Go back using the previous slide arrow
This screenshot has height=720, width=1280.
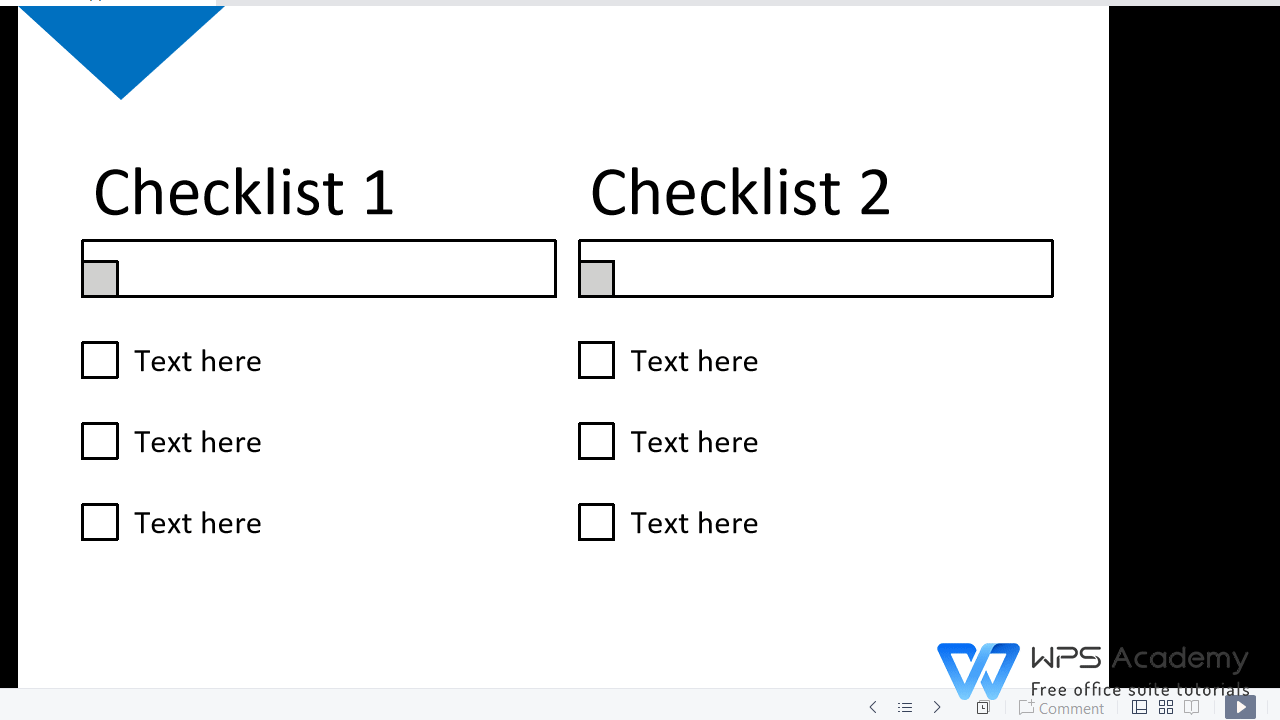(873, 707)
